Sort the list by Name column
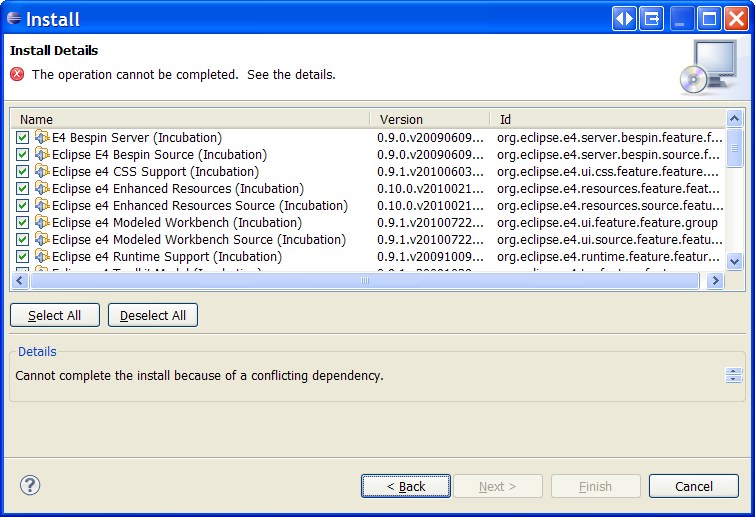The image size is (755, 517). [191, 119]
